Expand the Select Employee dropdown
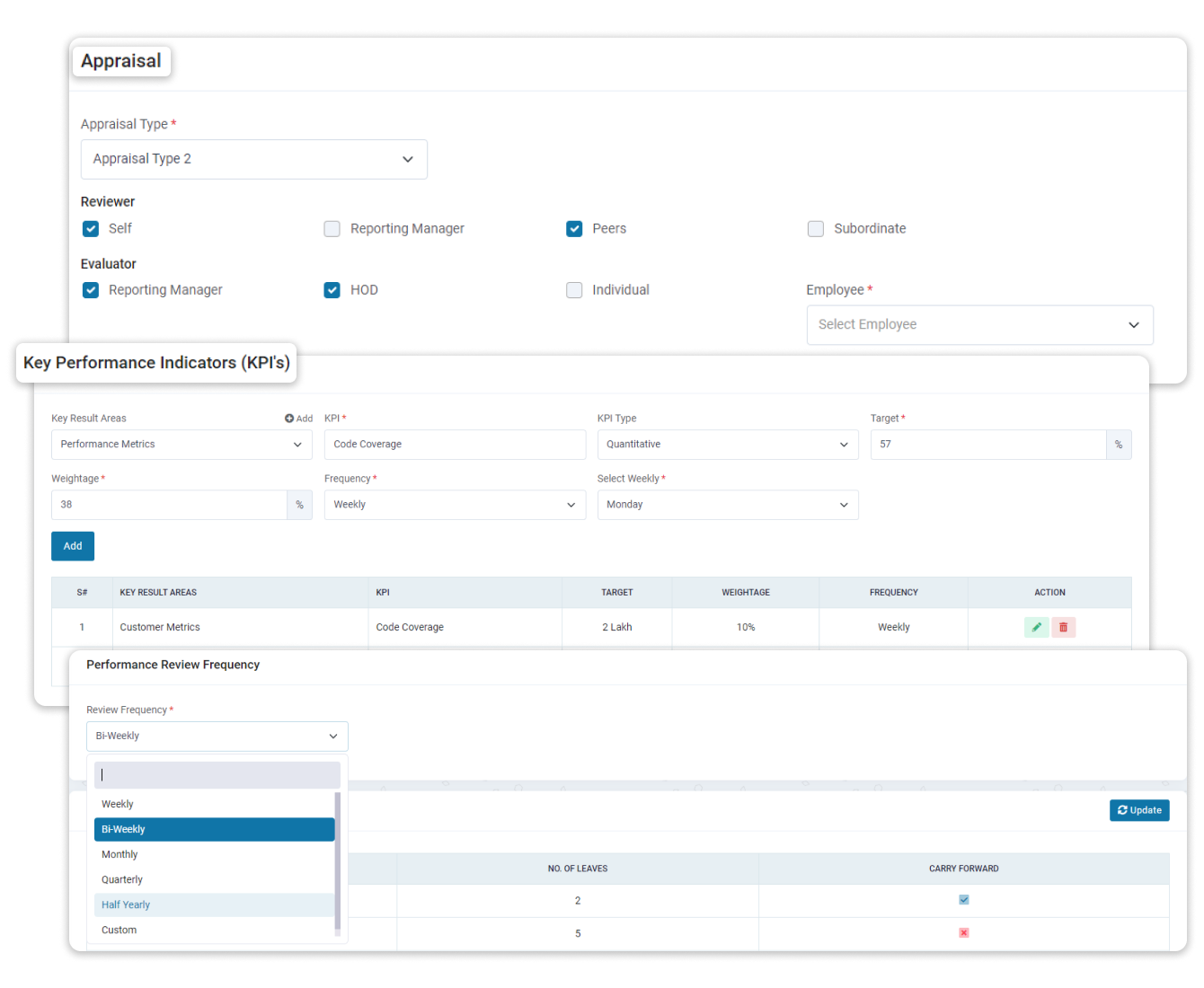 coord(979,325)
